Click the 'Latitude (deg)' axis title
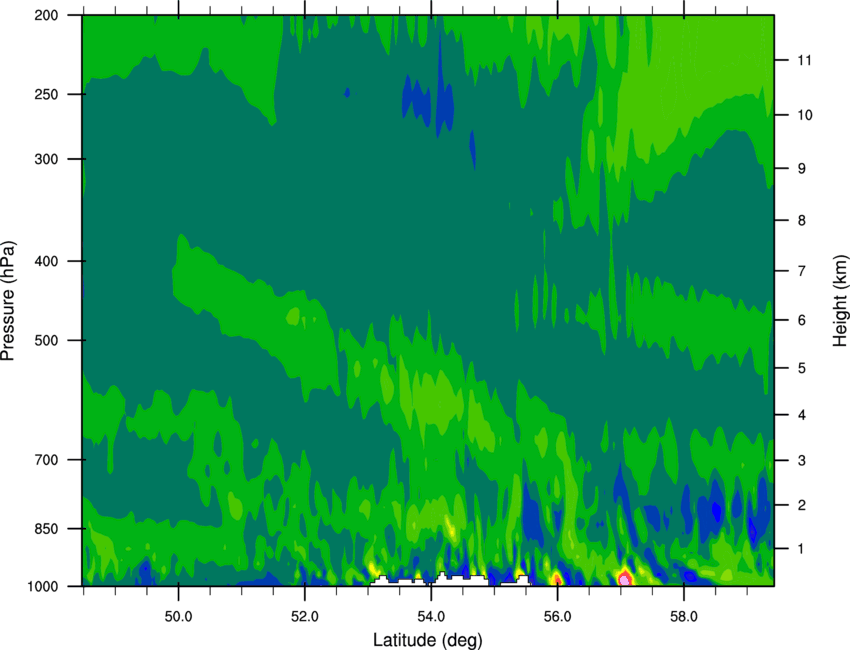The height and width of the screenshot is (650, 850). (x=428, y=640)
